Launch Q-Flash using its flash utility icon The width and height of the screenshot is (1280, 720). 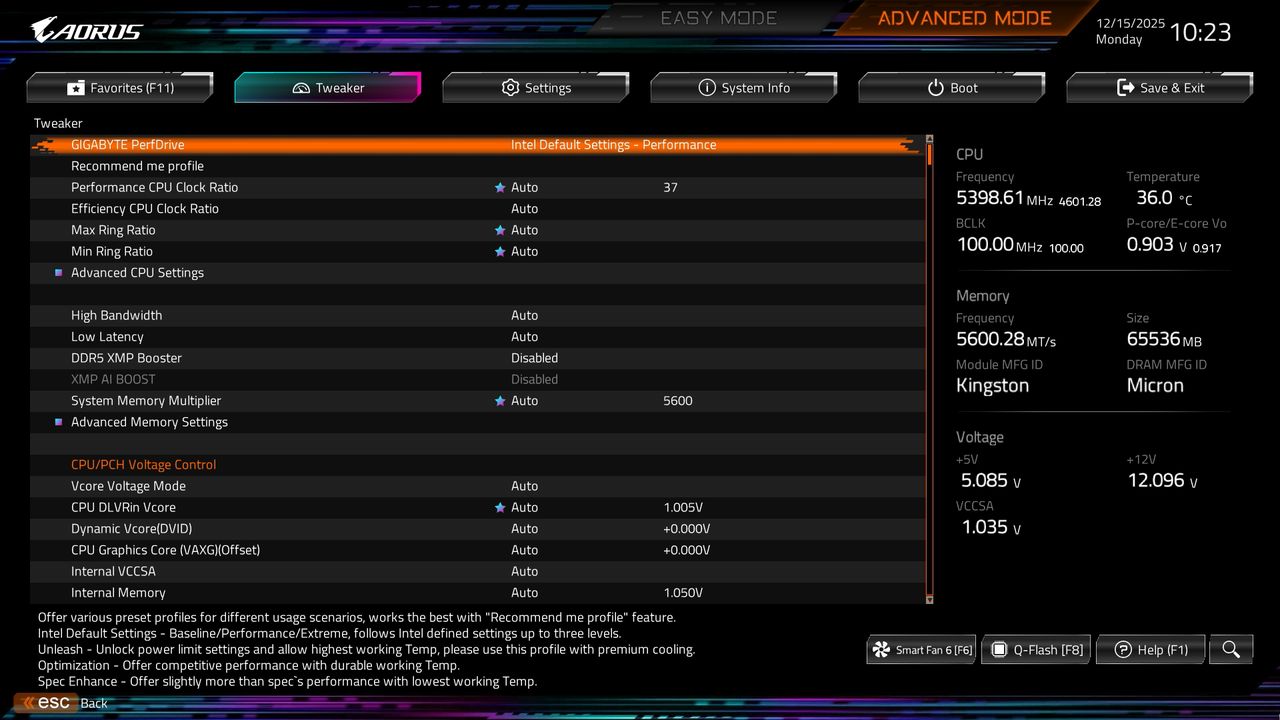(x=999, y=649)
